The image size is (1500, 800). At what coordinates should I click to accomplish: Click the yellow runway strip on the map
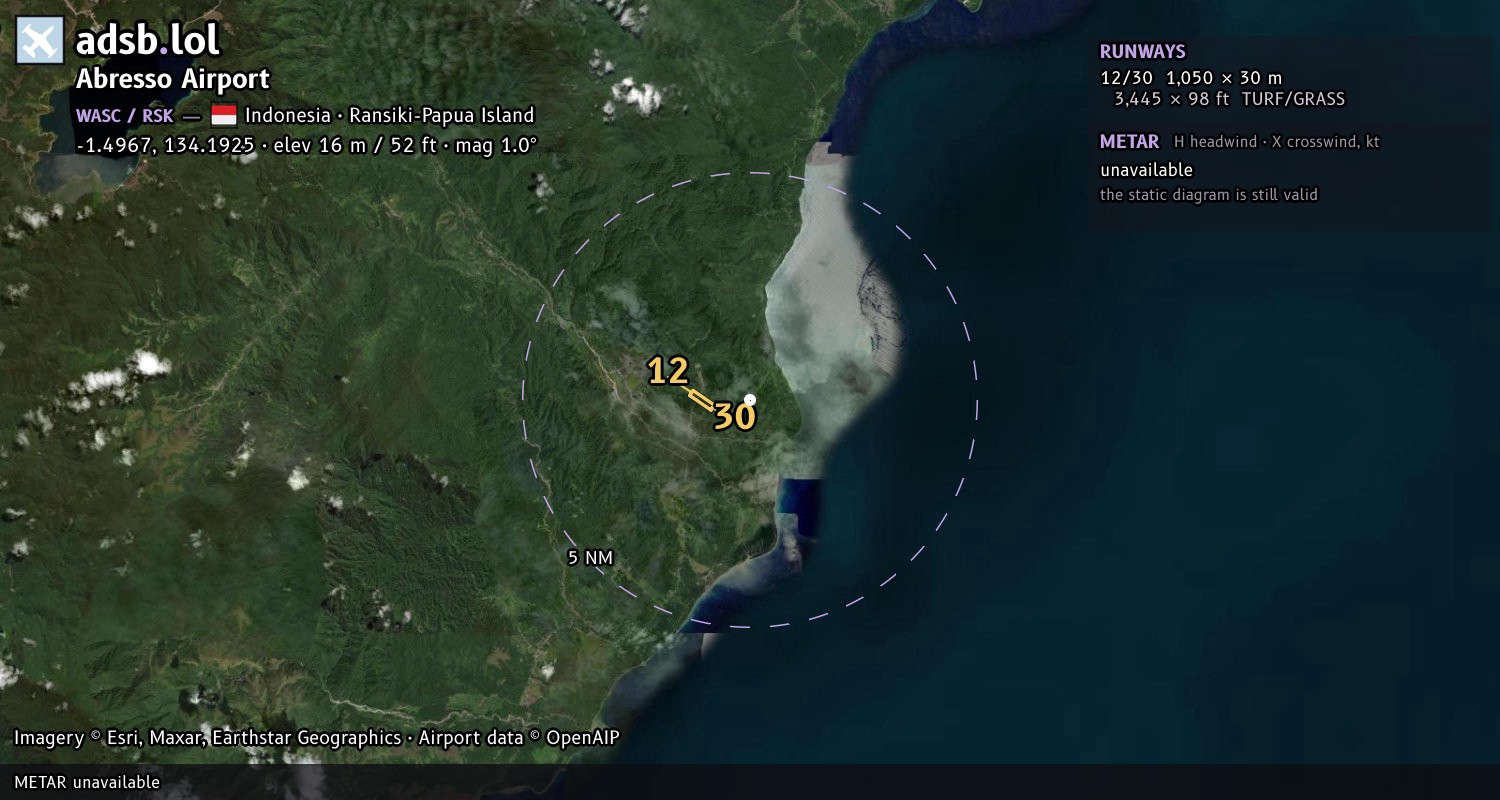click(701, 399)
